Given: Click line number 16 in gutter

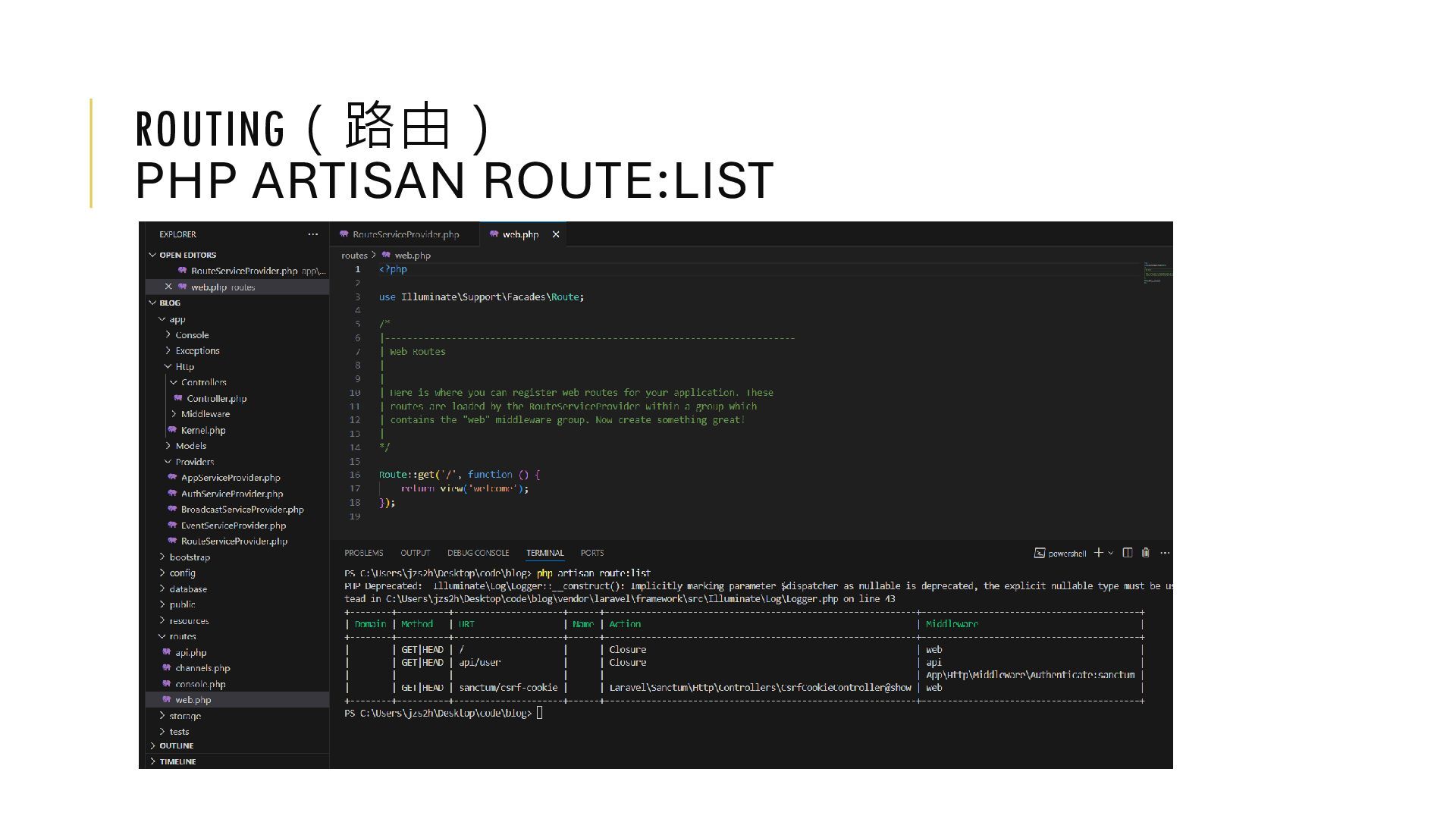Looking at the screenshot, I should pyautogui.click(x=355, y=475).
